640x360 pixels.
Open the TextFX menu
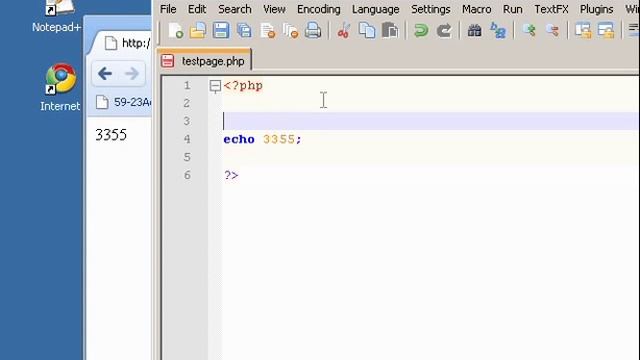coord(551,9)
